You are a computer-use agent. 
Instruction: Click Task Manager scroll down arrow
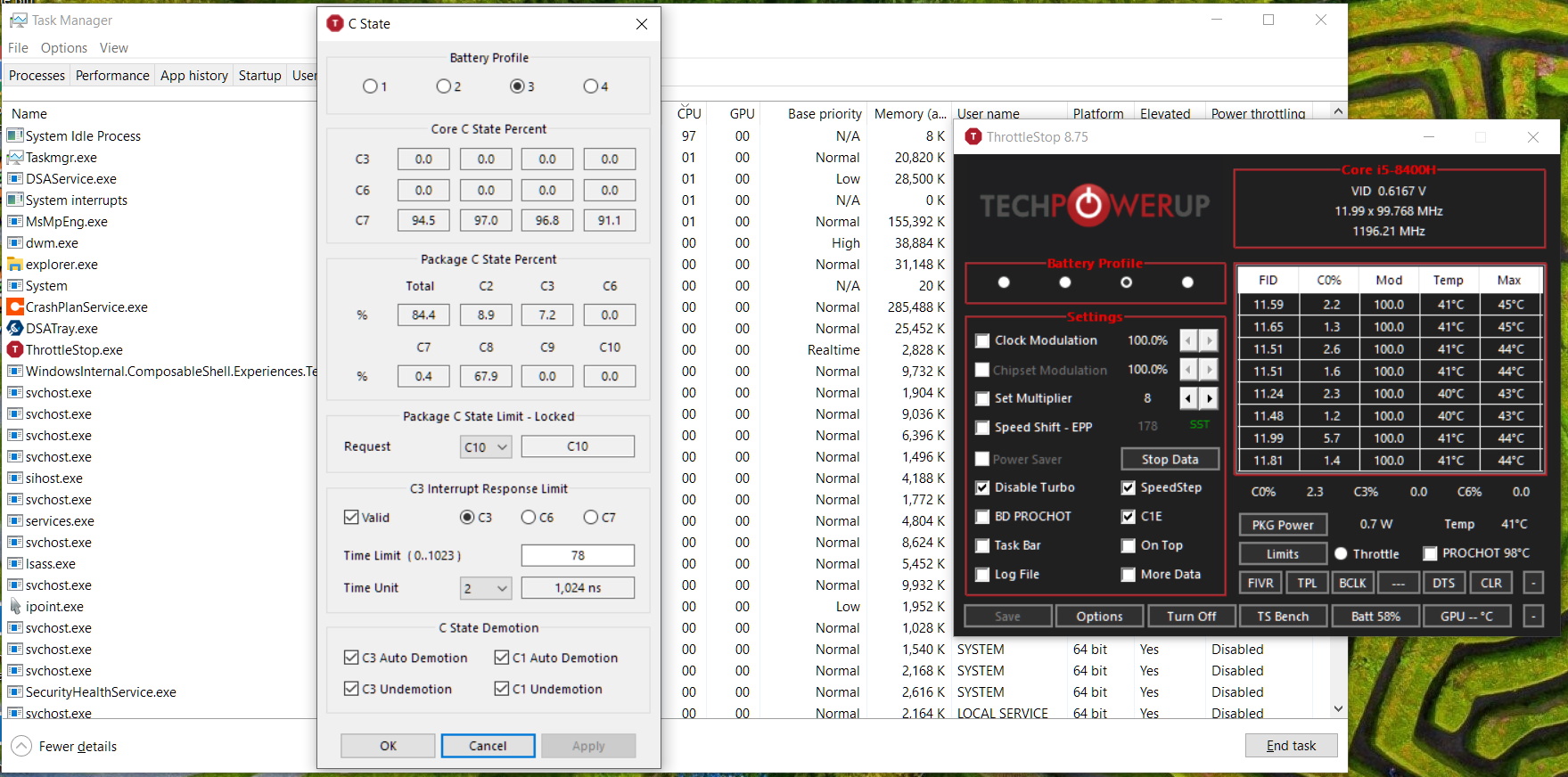(1337, 709)
